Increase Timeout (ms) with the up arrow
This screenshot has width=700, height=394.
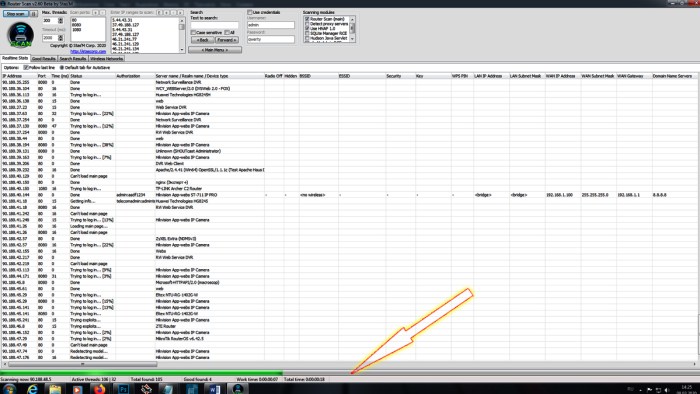61,36
